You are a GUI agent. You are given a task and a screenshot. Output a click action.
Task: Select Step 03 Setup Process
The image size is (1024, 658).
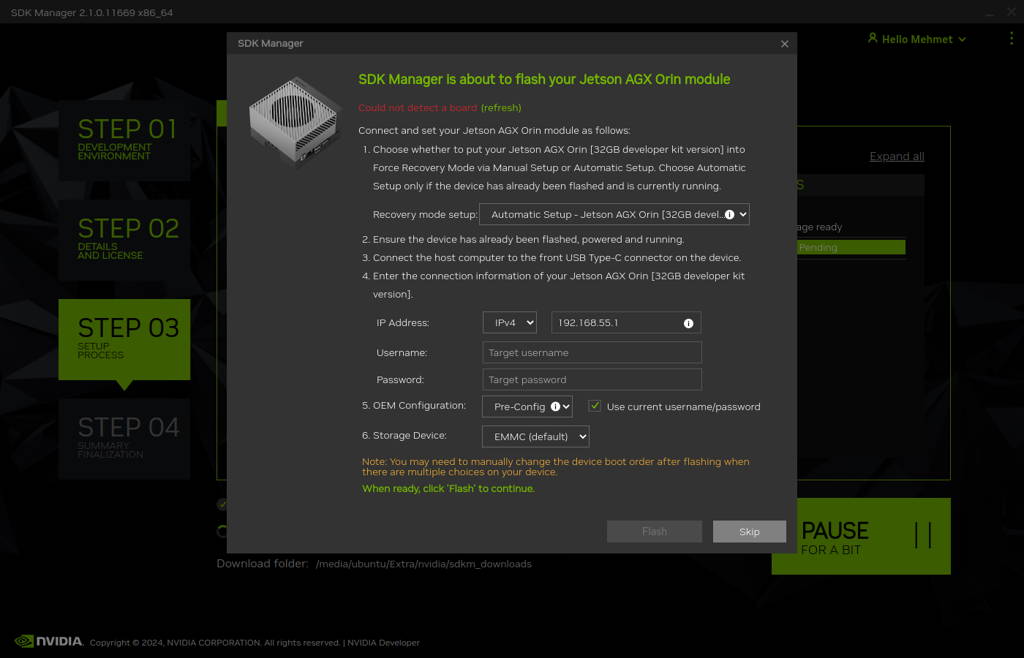[124, 339]
